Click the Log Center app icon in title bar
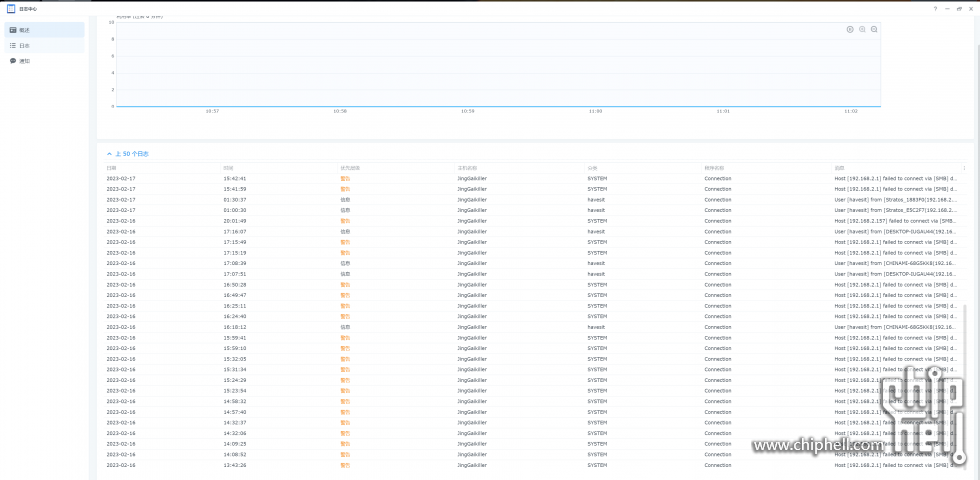980x480 pixels. [x=11, y=9]
